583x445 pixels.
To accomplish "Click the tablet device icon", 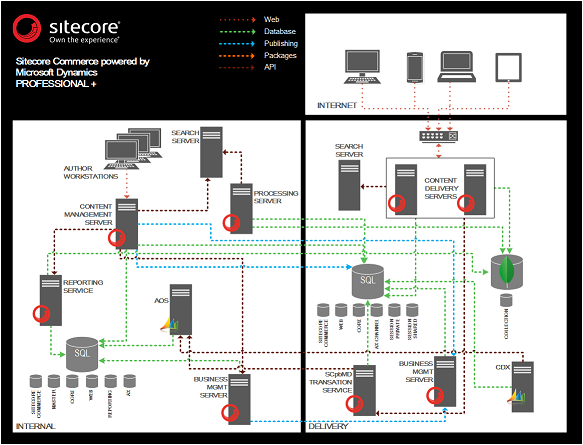I will (508, 67).
